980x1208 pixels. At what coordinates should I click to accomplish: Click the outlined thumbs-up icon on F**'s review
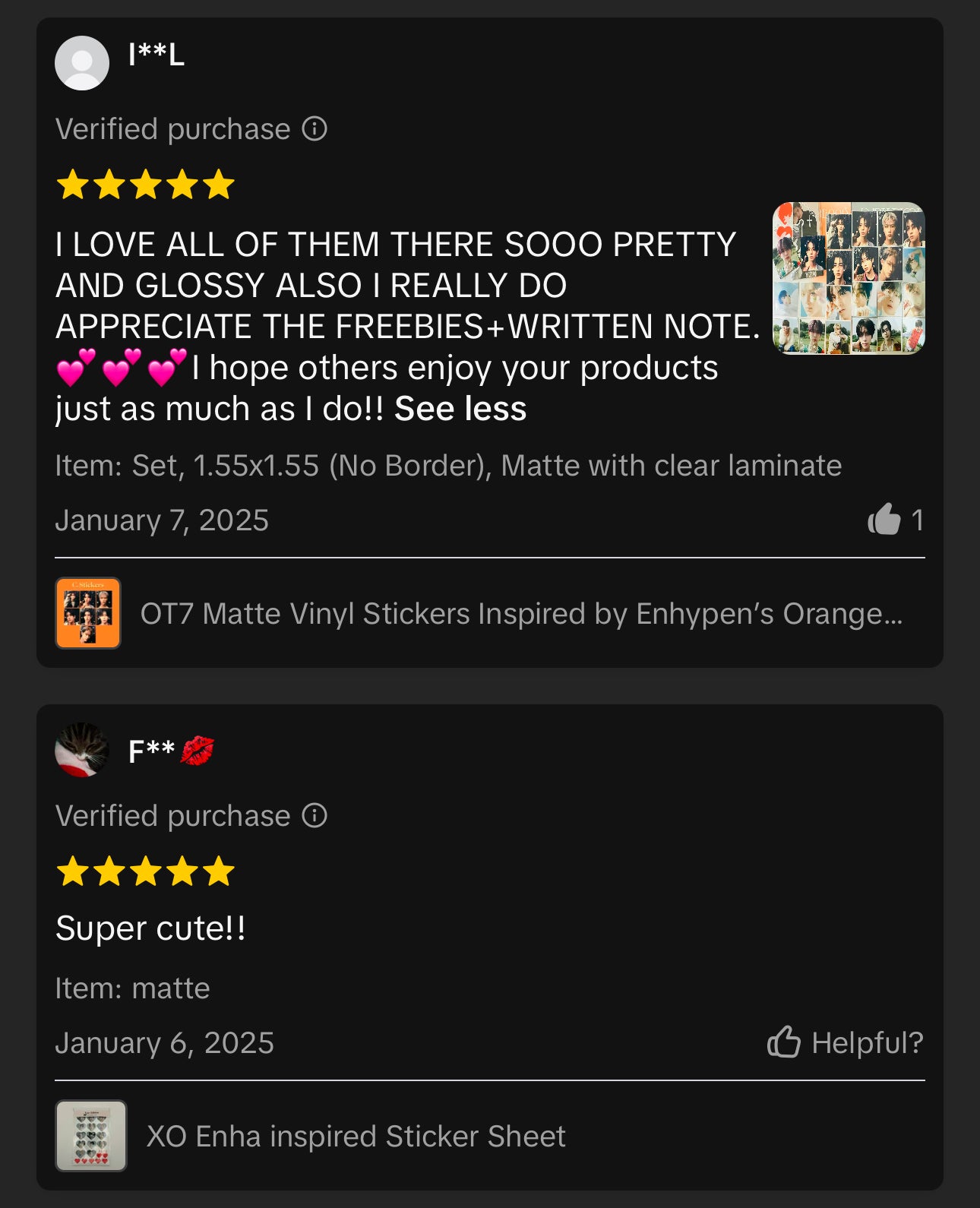click(x=784, y=1042)
